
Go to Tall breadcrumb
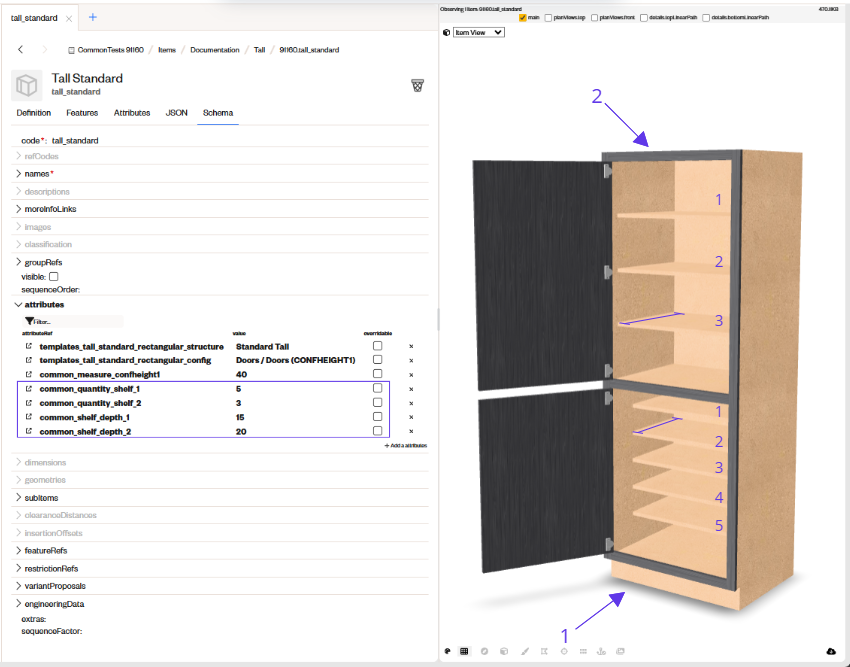pos(259,50)
